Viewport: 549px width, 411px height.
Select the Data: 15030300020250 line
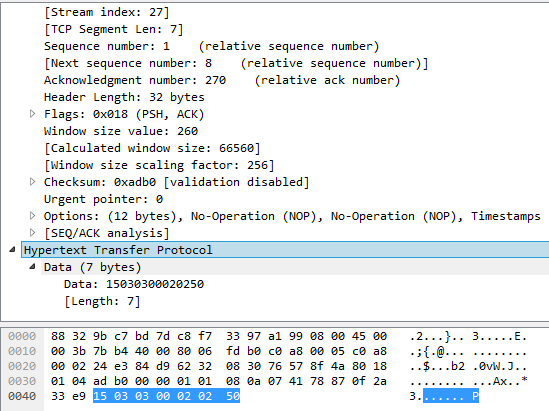(x=134, y=284)
